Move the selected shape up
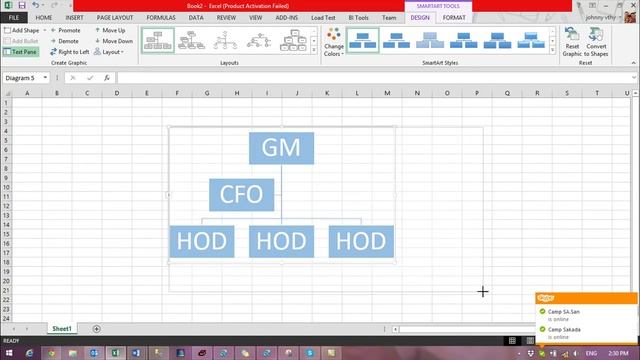Screen dimensions: 640x360 coord(110,30)
